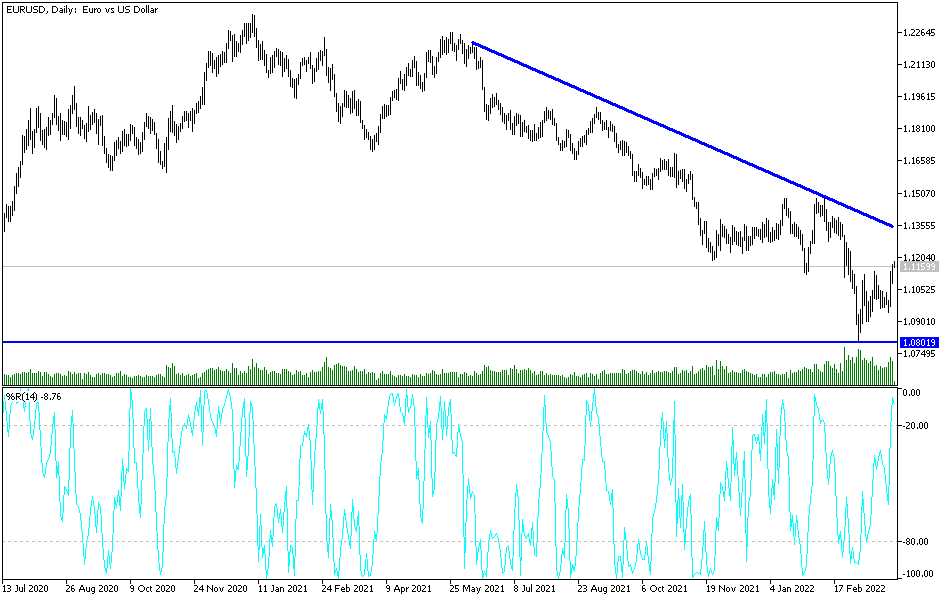Click the blue 1.08019 price label

point(918,341)
